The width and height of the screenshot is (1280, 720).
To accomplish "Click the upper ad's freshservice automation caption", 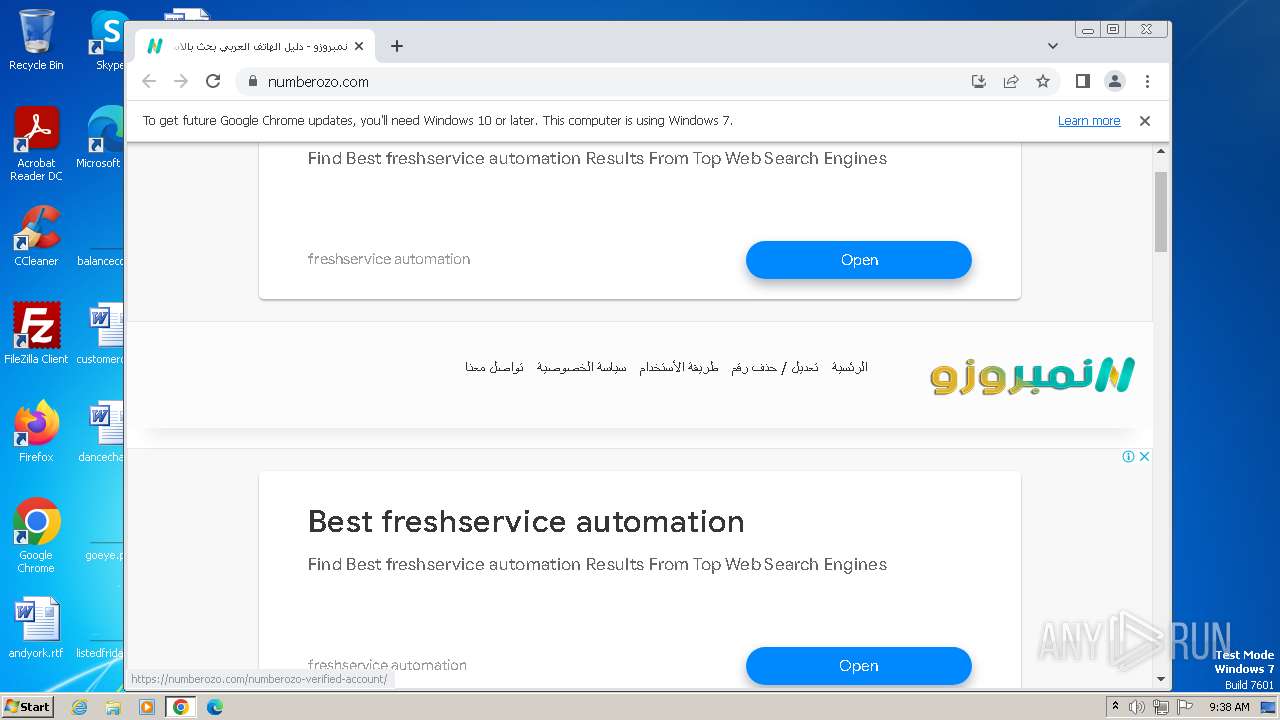I will [x=389, y=259].
